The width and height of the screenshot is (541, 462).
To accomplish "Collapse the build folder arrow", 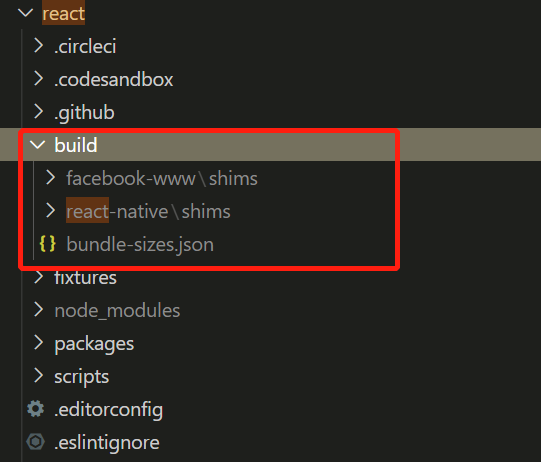I will pyautogui.click(x=38, y=145).
